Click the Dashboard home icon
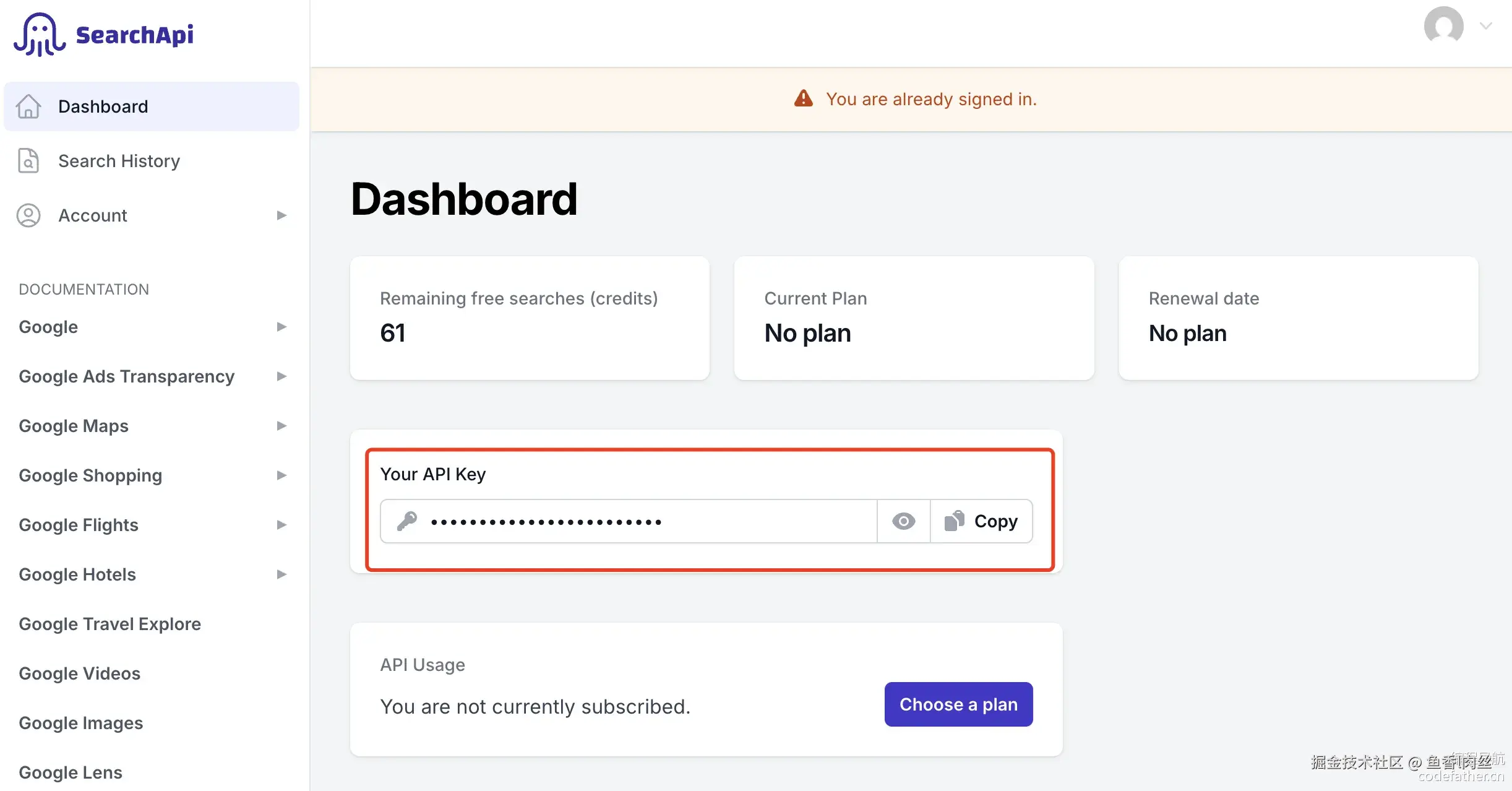Viewport: 1512px width, 791px height. point(28,106)
